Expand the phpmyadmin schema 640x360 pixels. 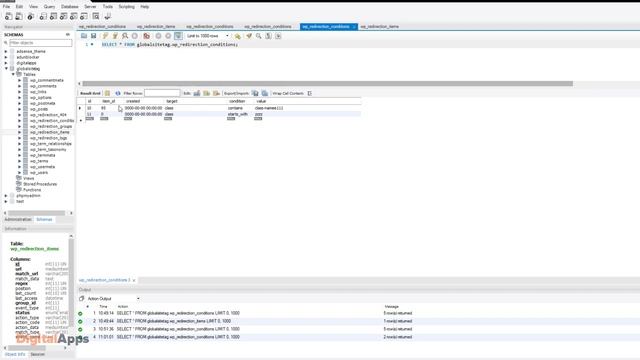point(6,196)
